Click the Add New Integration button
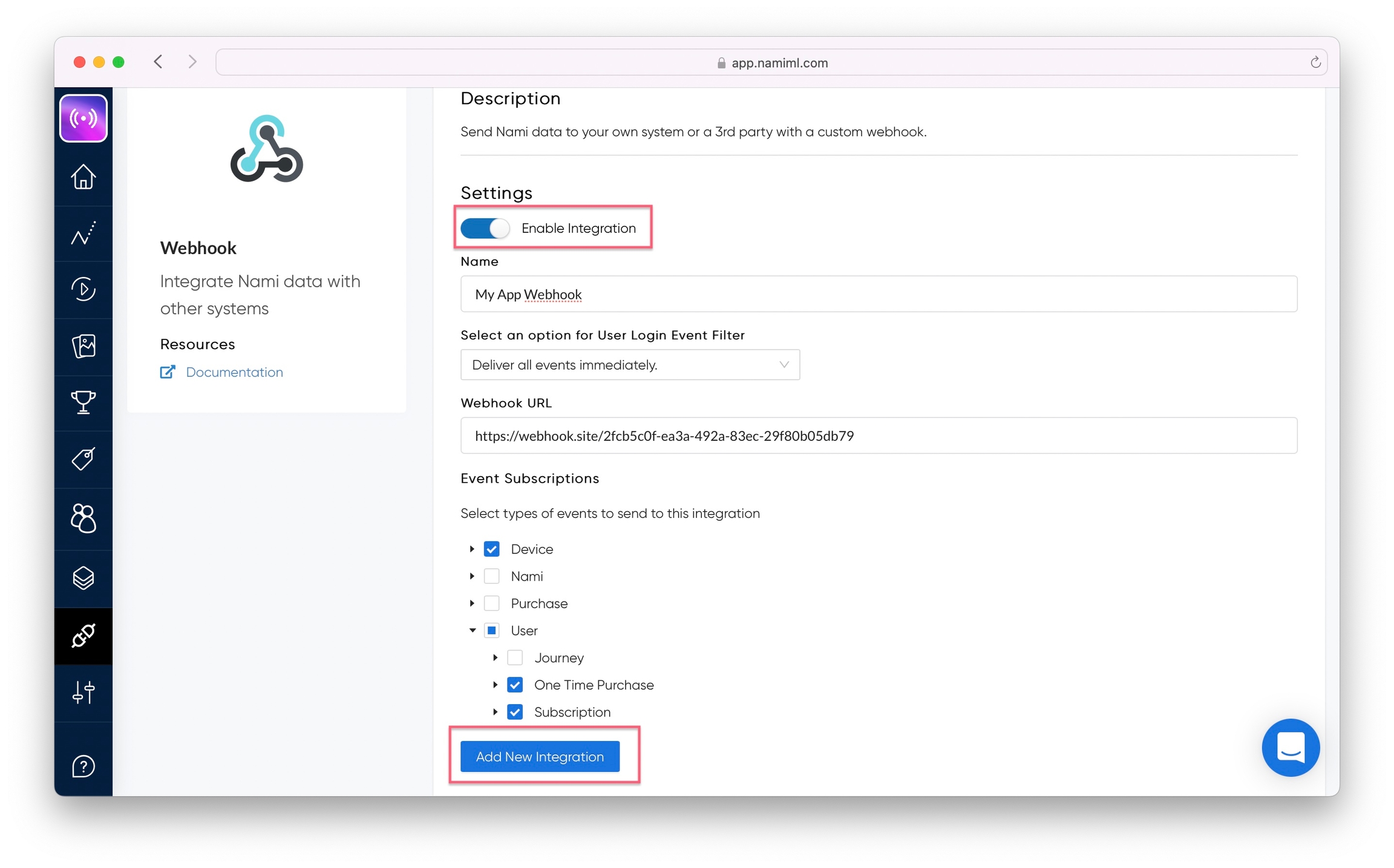The height and width of the screenshot is (868, 1394). [540, 757]
